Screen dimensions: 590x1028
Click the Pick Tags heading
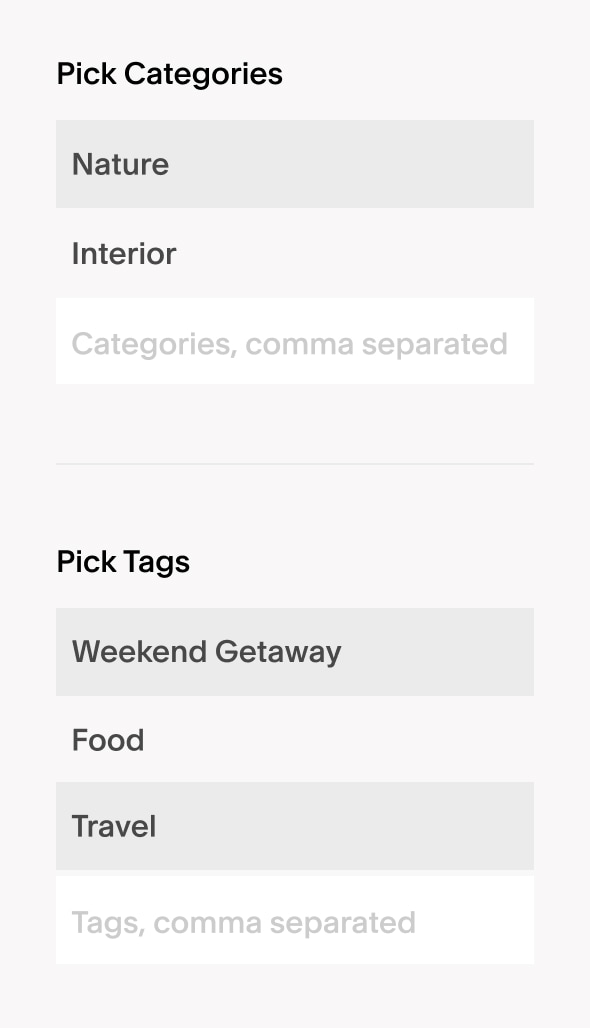pos(123,561)
